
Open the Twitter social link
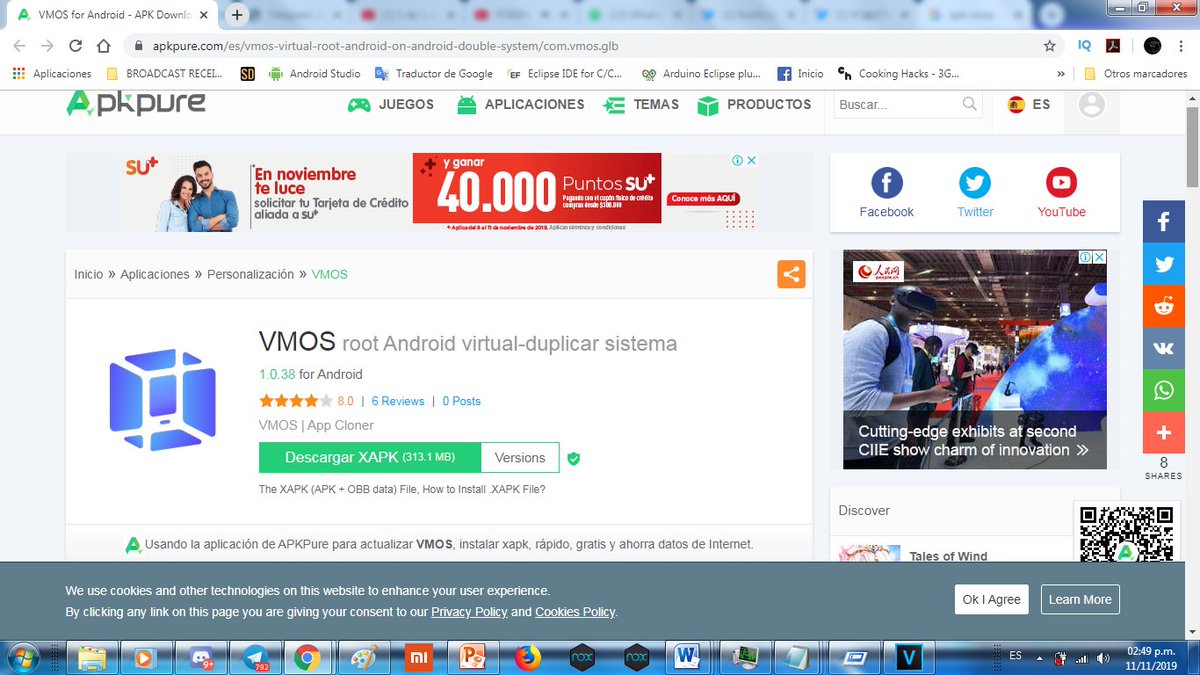pos(975,193)
